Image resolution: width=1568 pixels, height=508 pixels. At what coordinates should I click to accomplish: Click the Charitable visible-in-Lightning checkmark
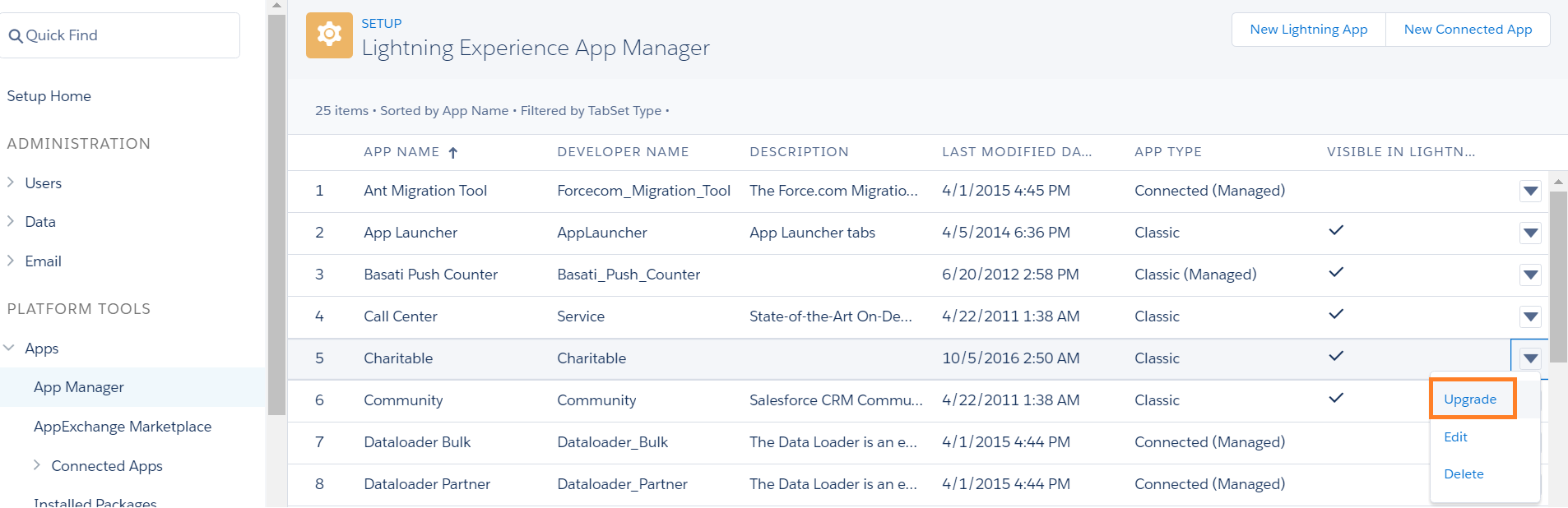click(x=1336, y=356)
